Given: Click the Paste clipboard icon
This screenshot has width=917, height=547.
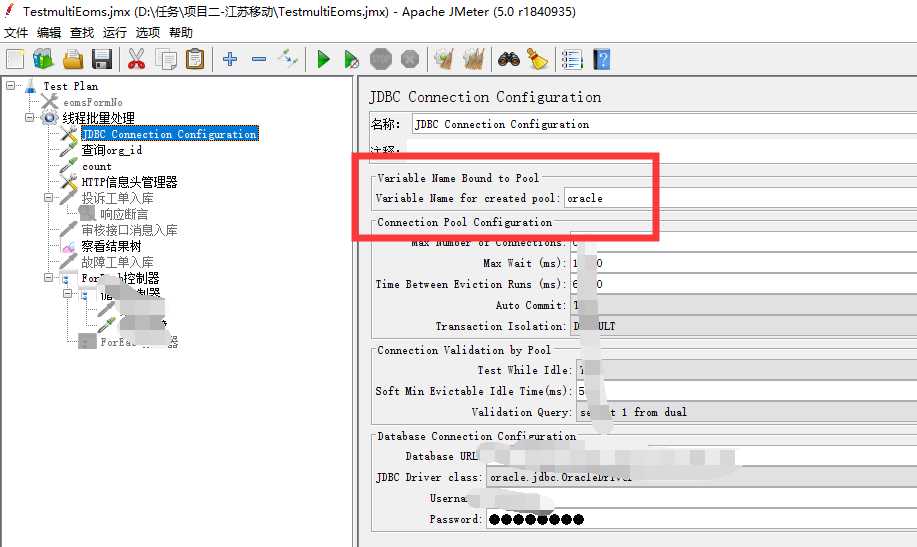Looking at the screenshot, I should point(195,59).
